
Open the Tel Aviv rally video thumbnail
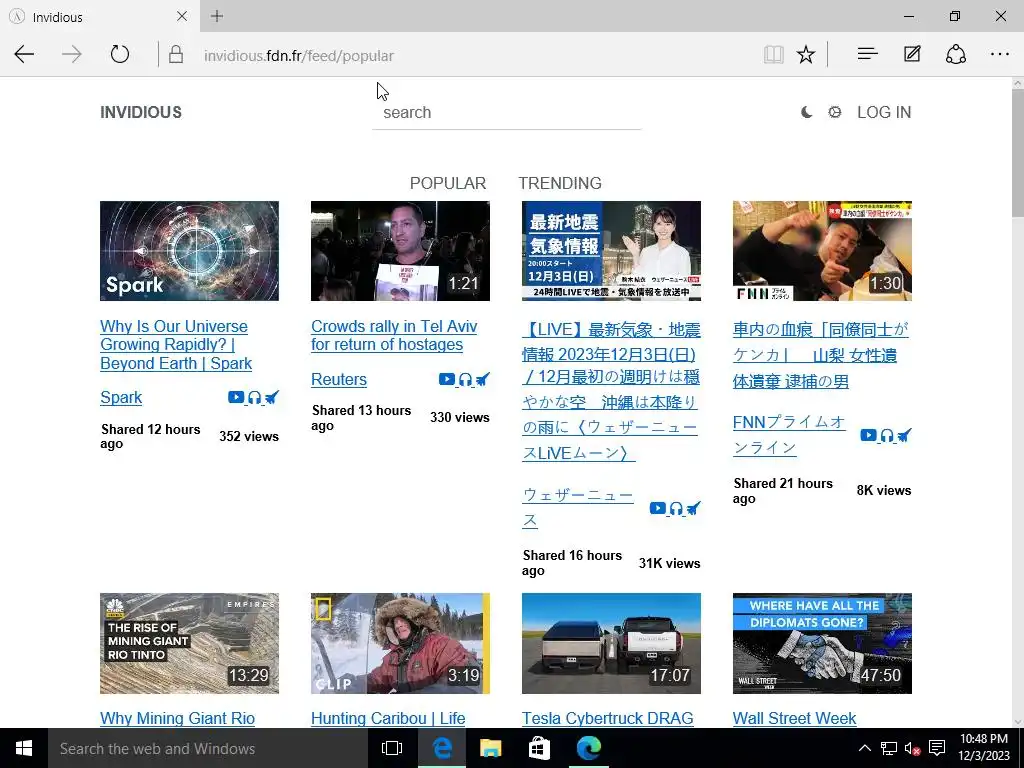(400, 251)
